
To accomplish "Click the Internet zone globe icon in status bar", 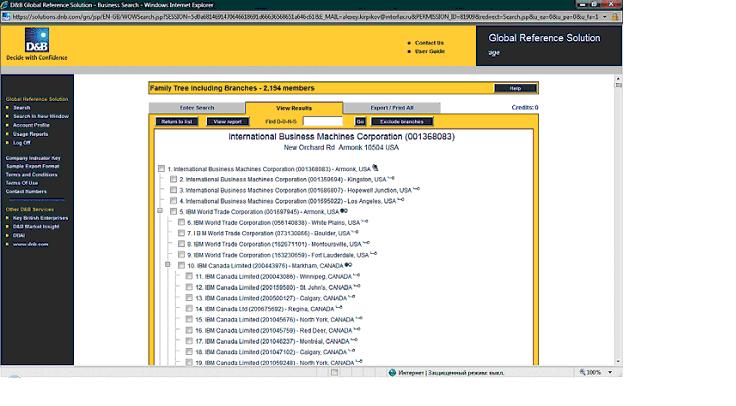I will click(392, 372).
